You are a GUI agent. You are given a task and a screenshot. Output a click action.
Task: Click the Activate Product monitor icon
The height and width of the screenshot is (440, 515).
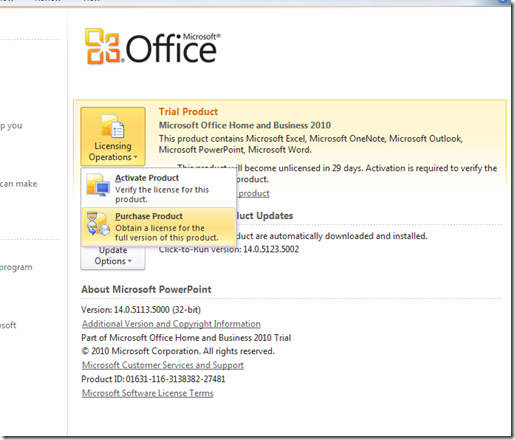(98, 185)
